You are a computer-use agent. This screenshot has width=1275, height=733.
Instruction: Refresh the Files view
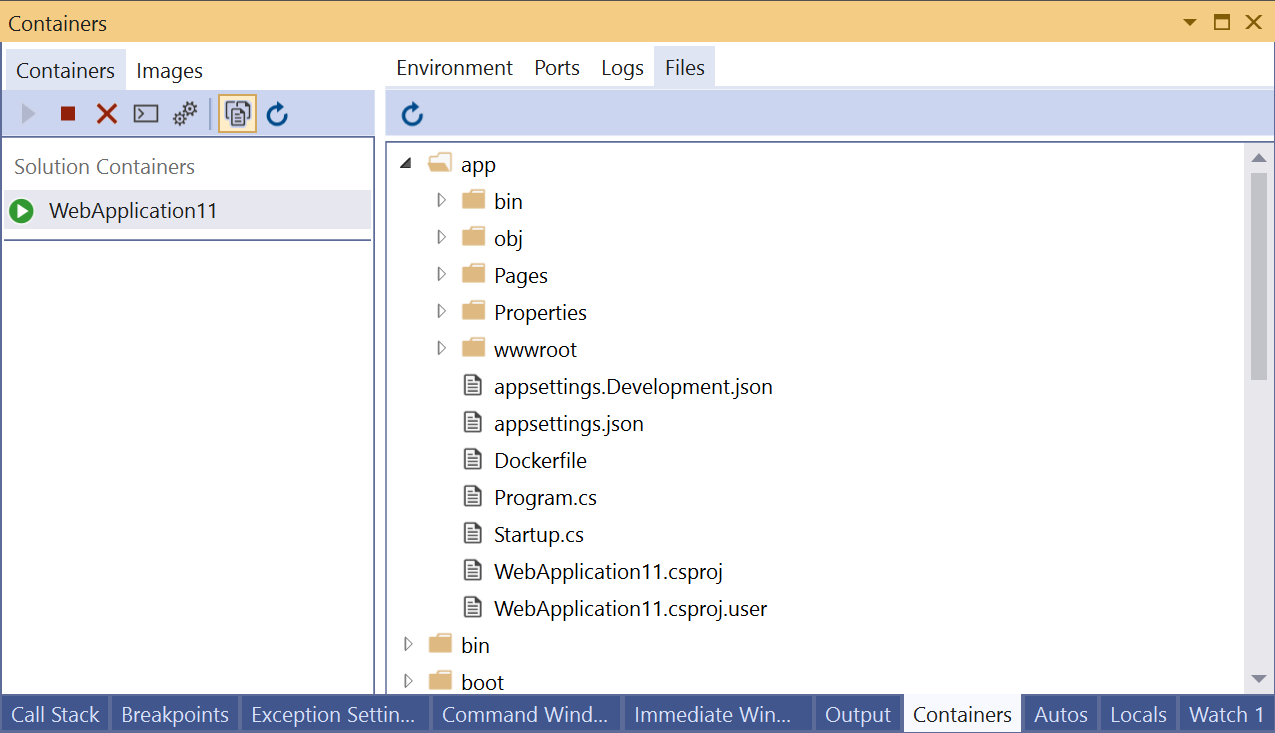[411, 113]
